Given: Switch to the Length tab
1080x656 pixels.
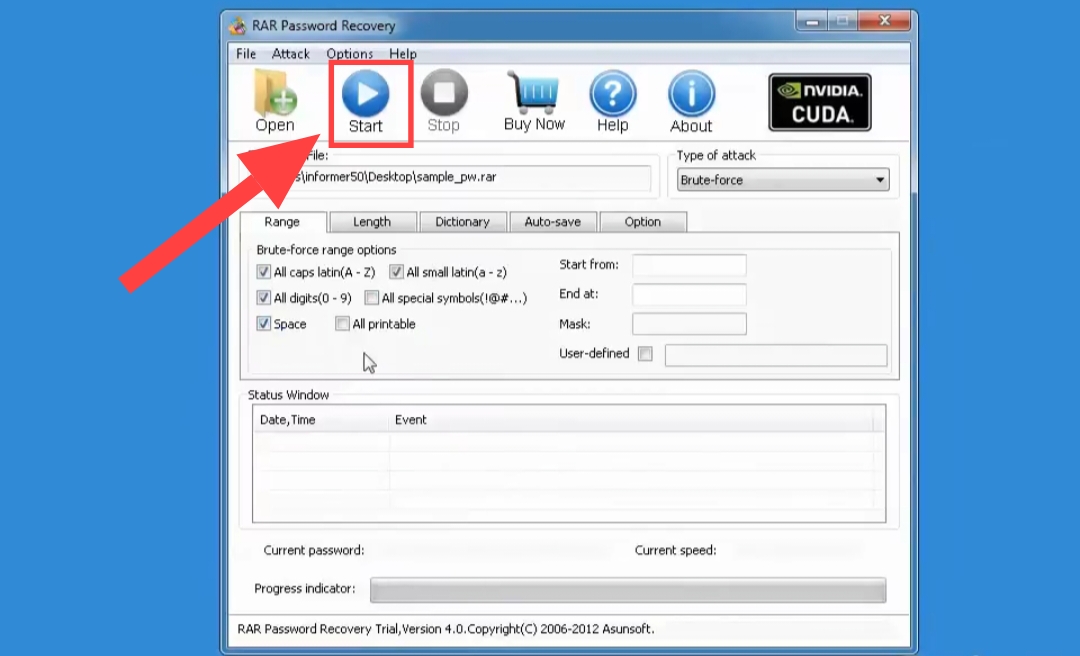Looking at the screenshot, I should pyautogui.click(x=372, y=222).
